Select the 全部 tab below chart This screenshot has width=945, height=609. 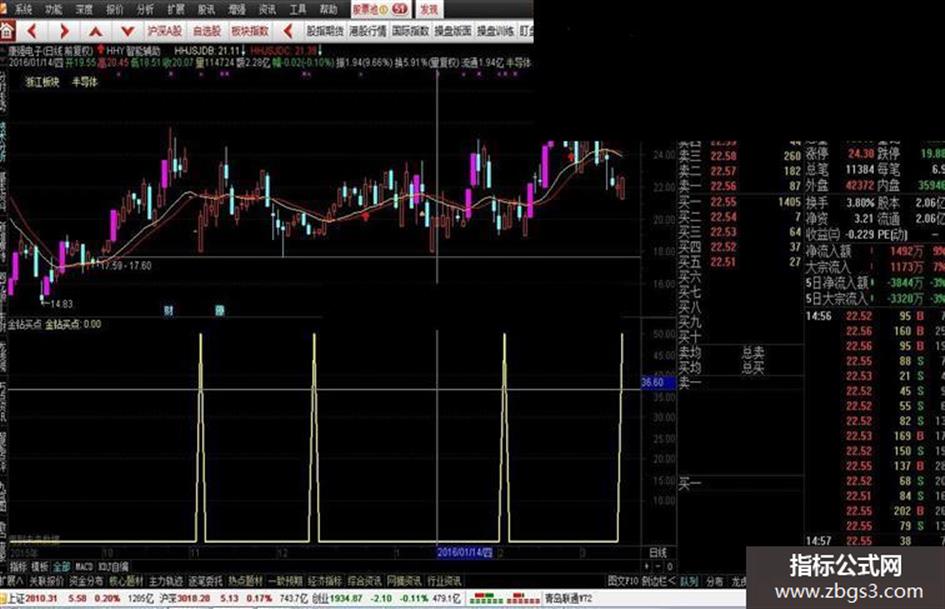[61, 566]
